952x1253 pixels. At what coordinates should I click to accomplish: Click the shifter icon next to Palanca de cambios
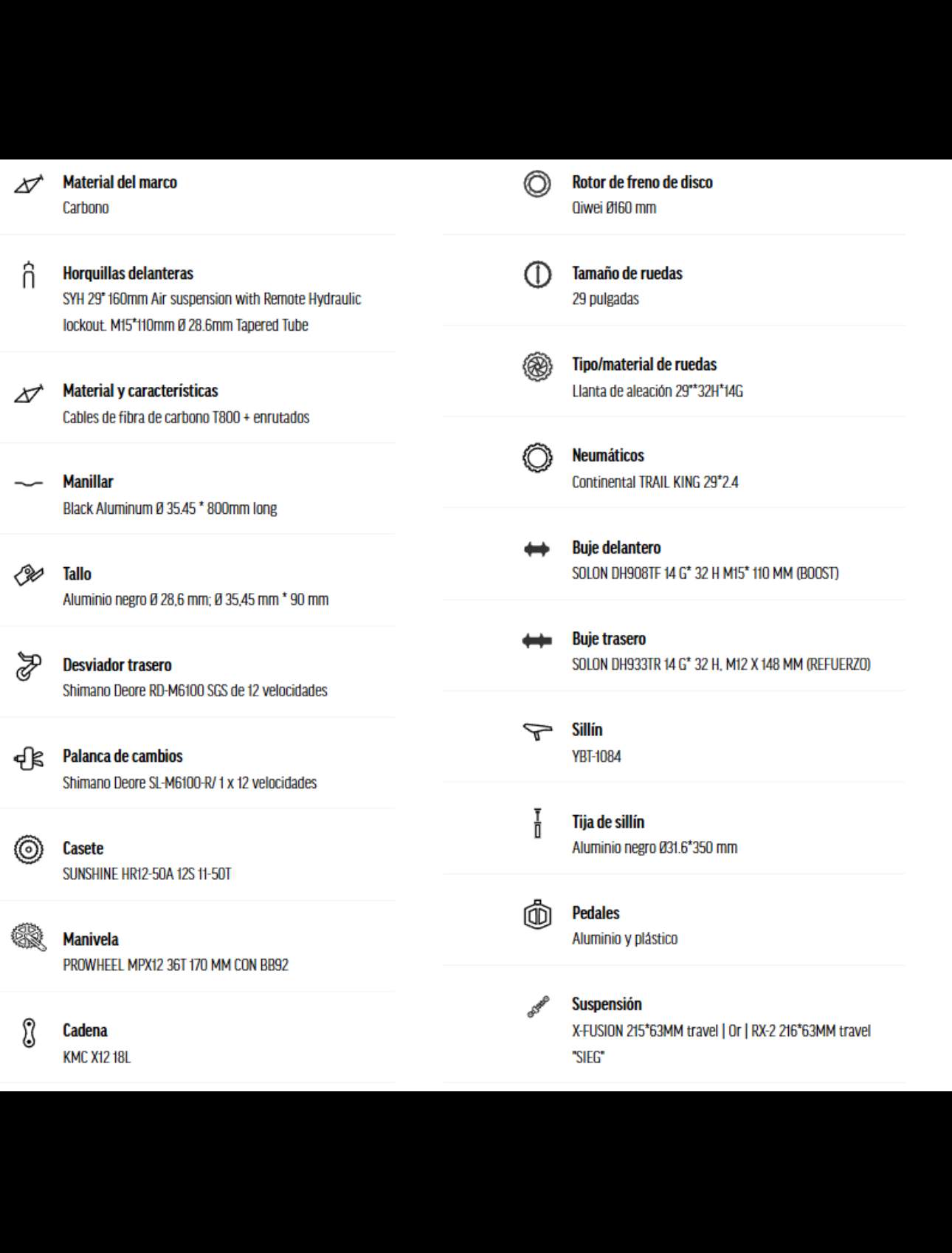coord(28,758)
